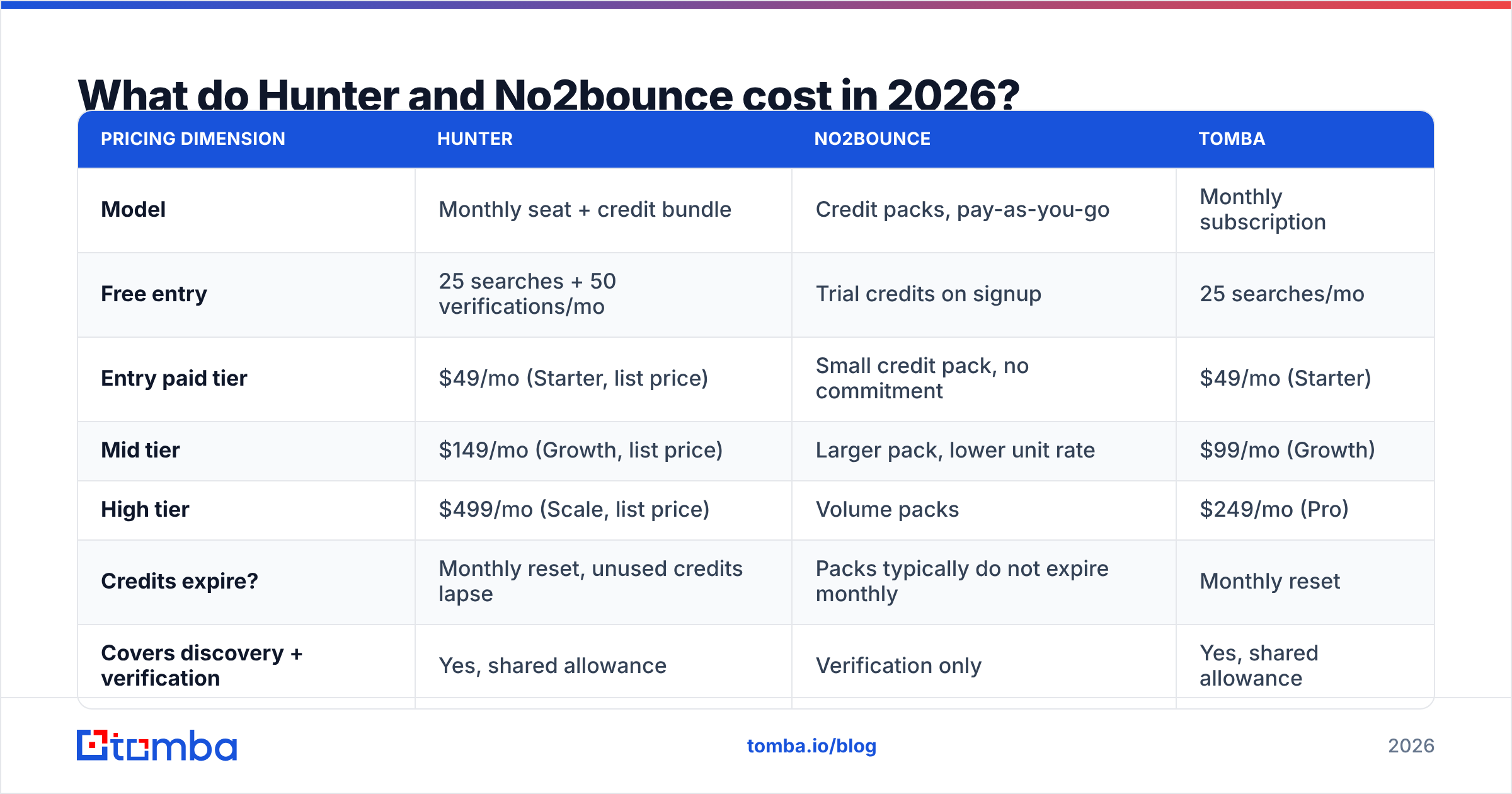Select the 'Mid tier' row label
Screen dimensions: 1512x794
[x=140, y=450]
